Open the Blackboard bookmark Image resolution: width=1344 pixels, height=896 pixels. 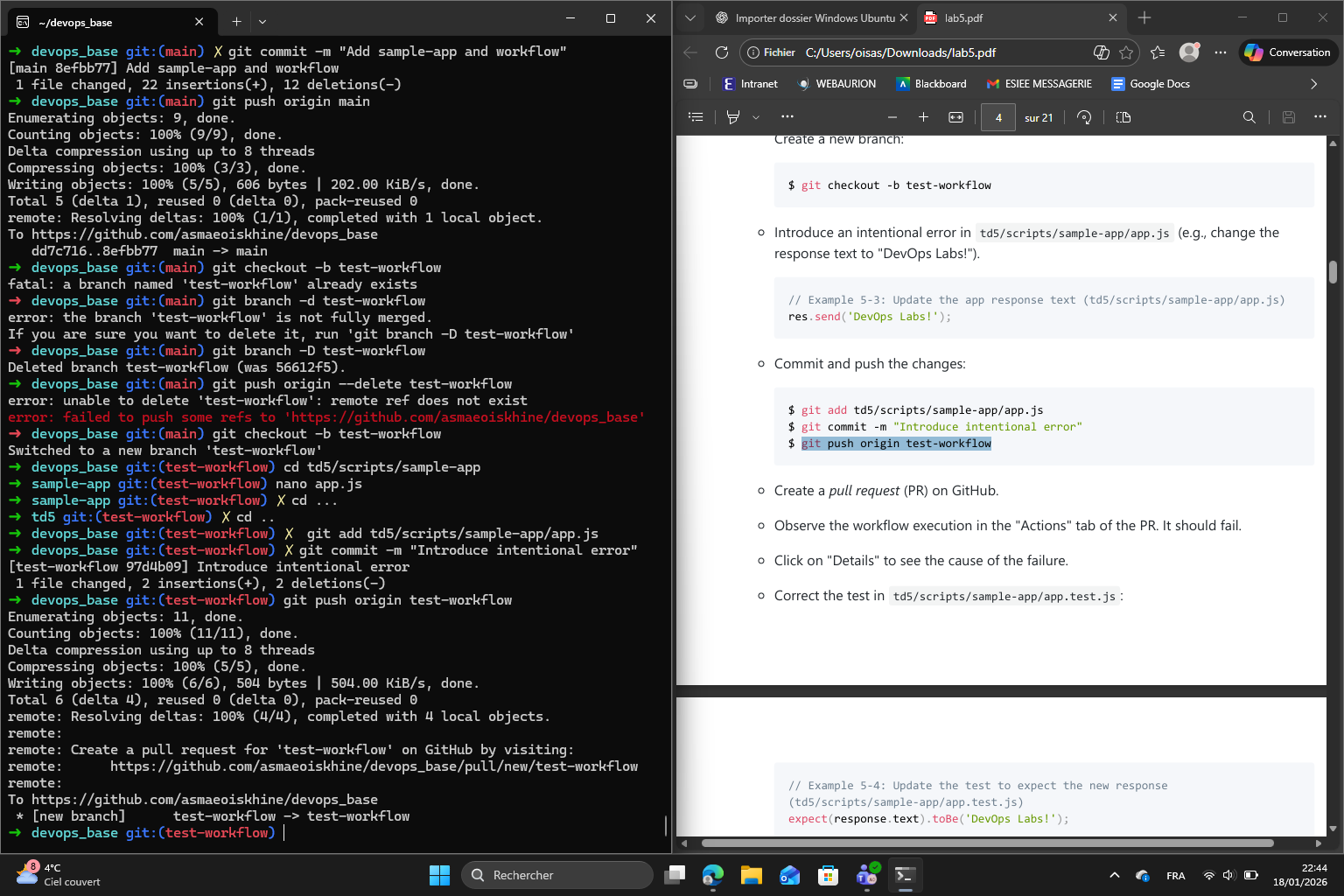tap(931, 83)
